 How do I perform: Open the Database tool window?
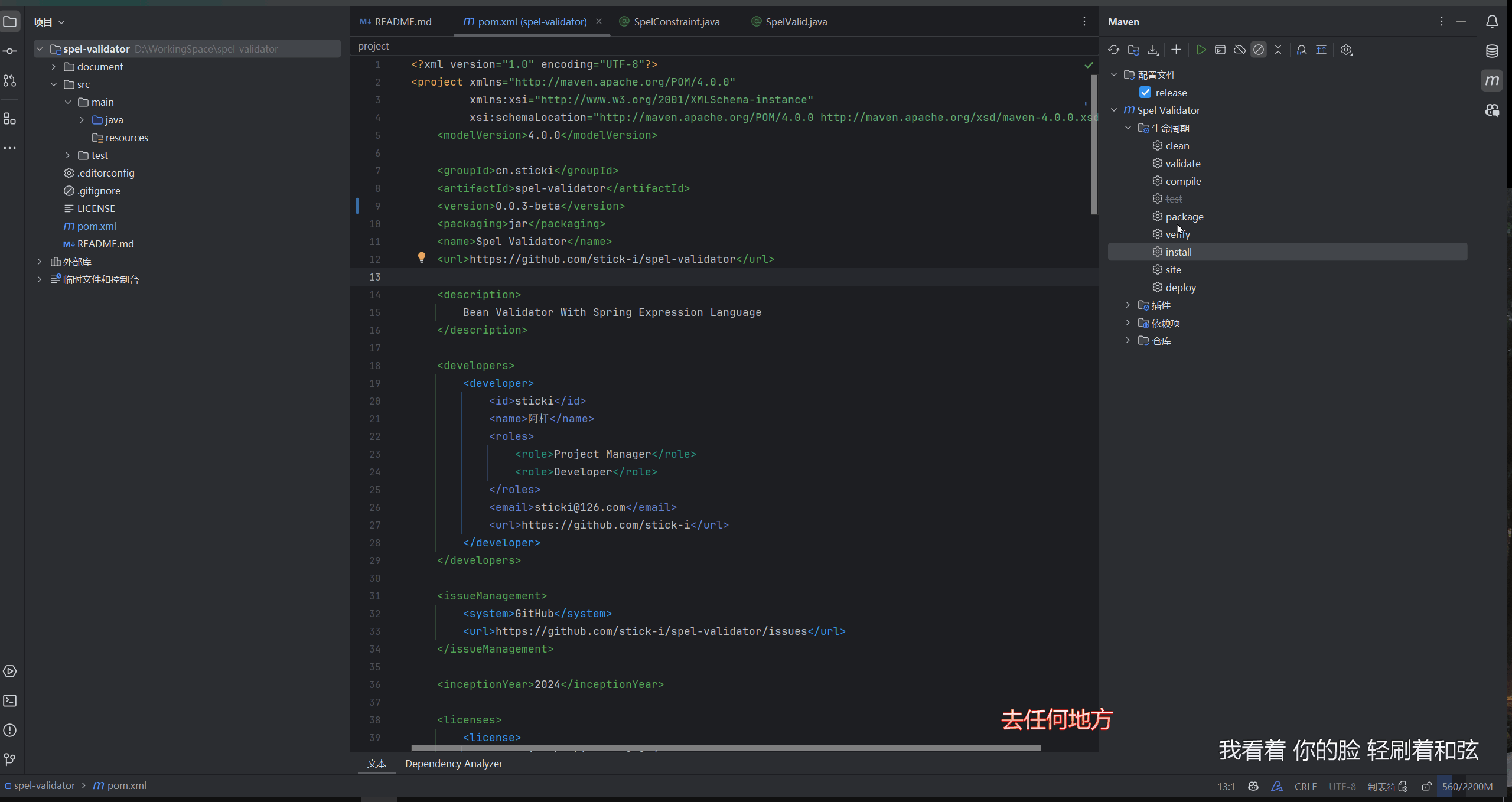(1492, 51)
